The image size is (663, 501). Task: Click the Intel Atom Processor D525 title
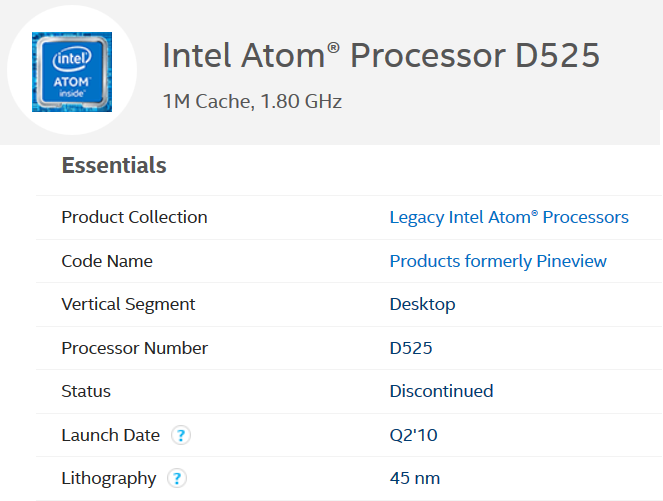381,55
